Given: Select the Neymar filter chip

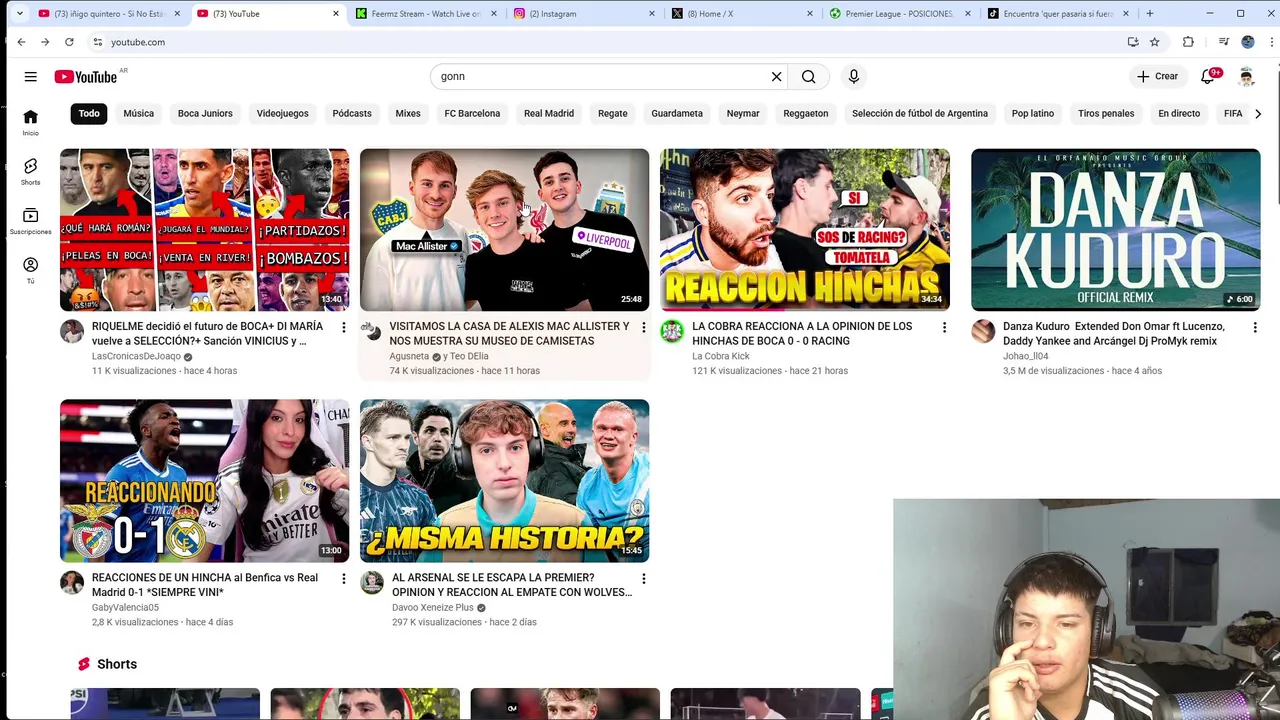Looking at the screenshot, I should click(743, 113).
